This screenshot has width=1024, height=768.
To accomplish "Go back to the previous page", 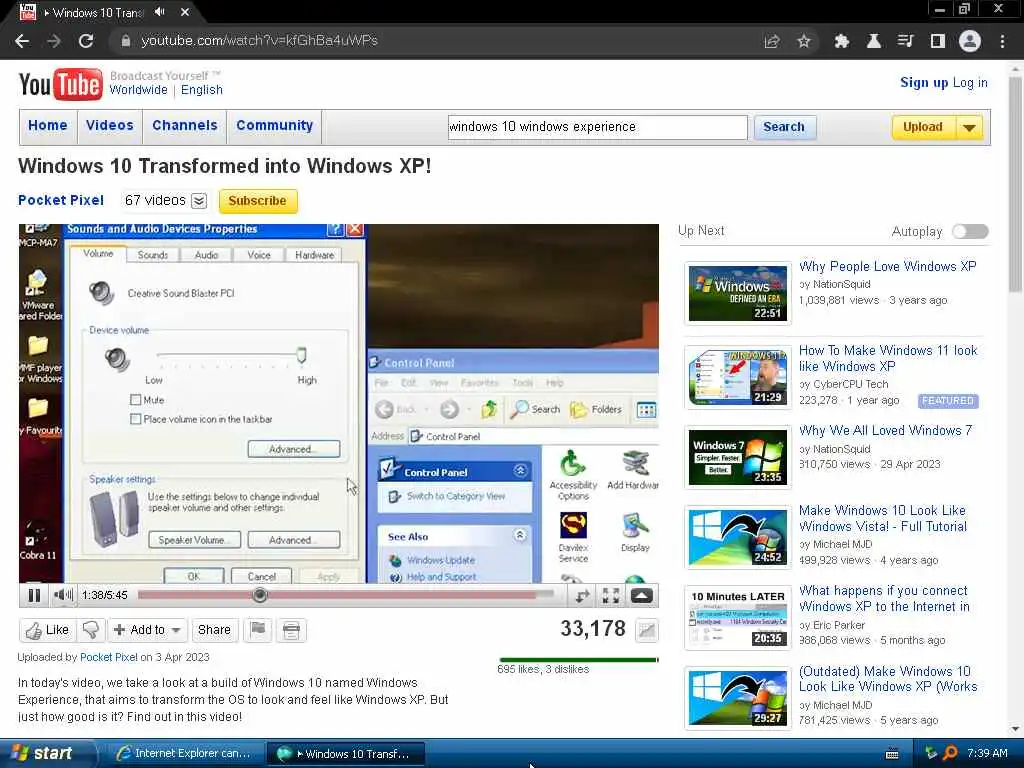I will (x=22, y=41).
